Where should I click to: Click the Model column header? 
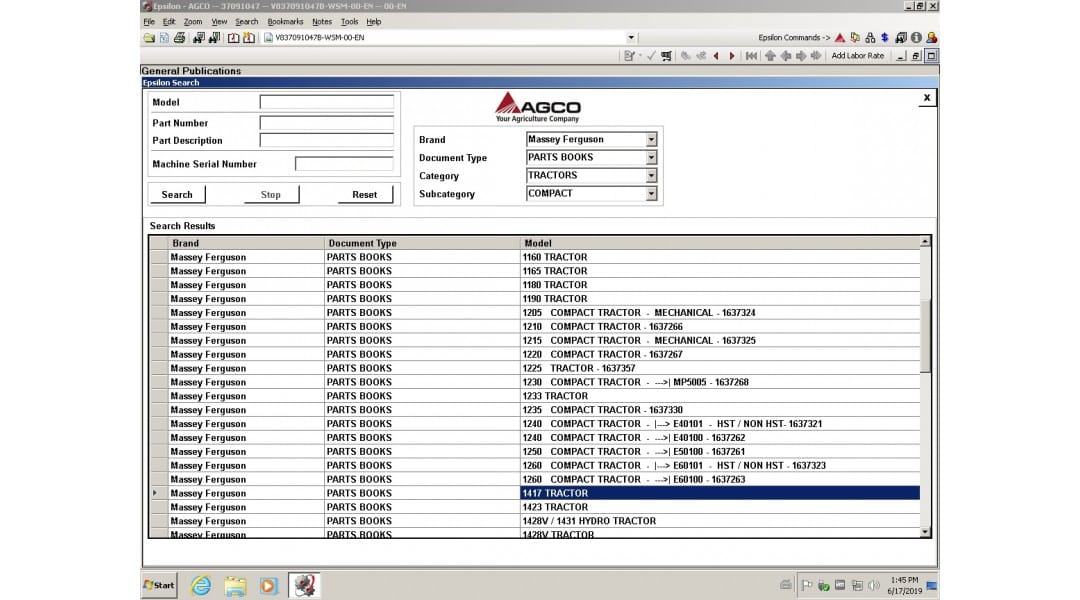[720, 243]
